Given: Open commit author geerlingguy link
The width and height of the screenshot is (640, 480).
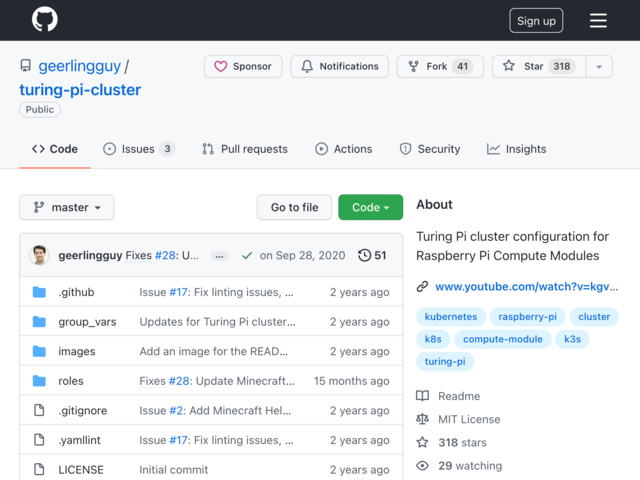Looking at the screenshot, I should pos(90,256).
